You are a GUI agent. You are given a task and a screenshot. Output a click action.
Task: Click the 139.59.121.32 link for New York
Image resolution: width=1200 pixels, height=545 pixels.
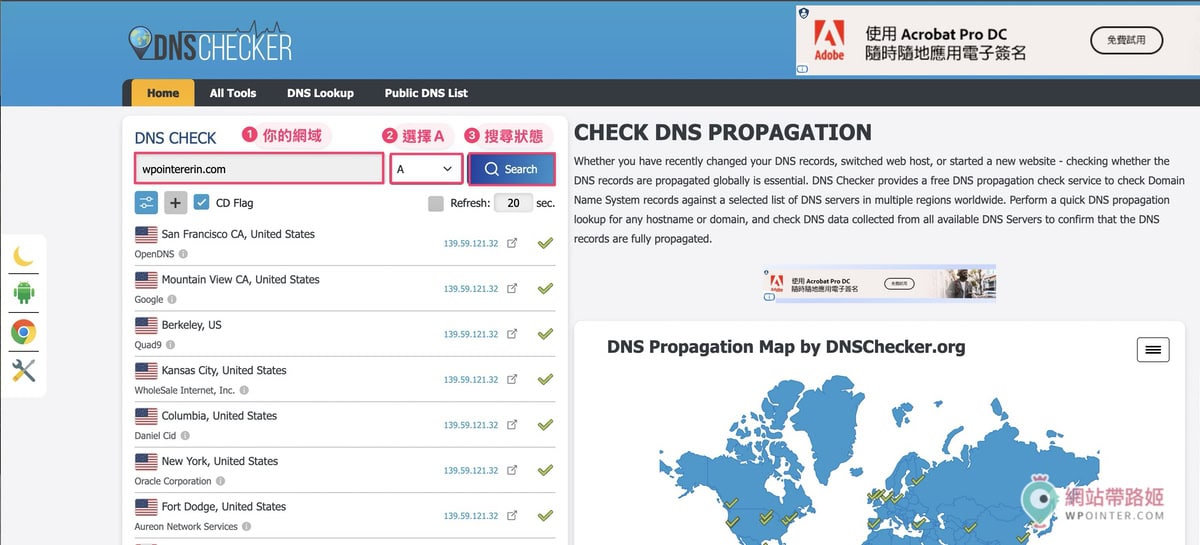pyautogui.click(x=471, y=471)
